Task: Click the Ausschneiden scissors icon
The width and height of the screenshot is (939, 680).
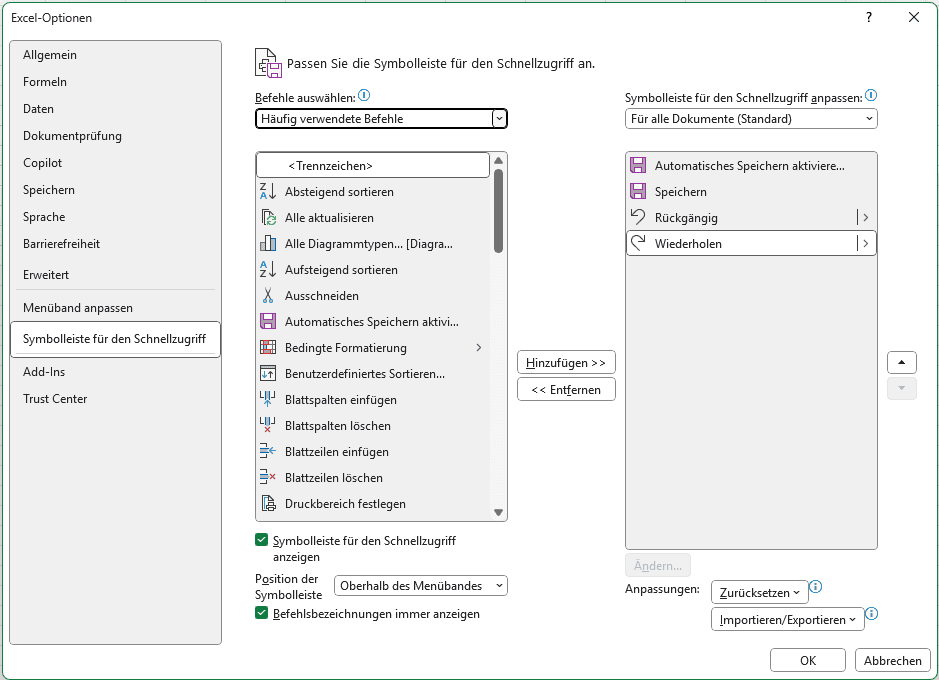Action: pyautogui.click(x=268, y=296)
